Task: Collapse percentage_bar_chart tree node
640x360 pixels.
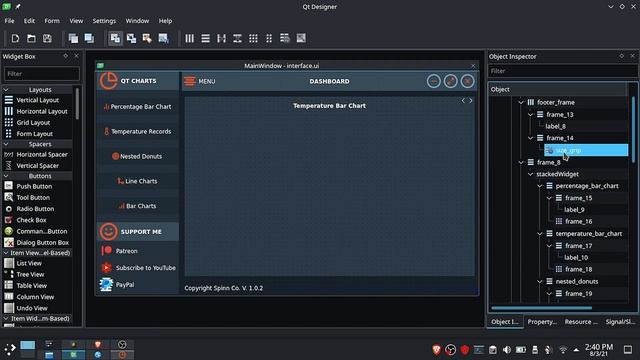Action: [x=540, y=186]
